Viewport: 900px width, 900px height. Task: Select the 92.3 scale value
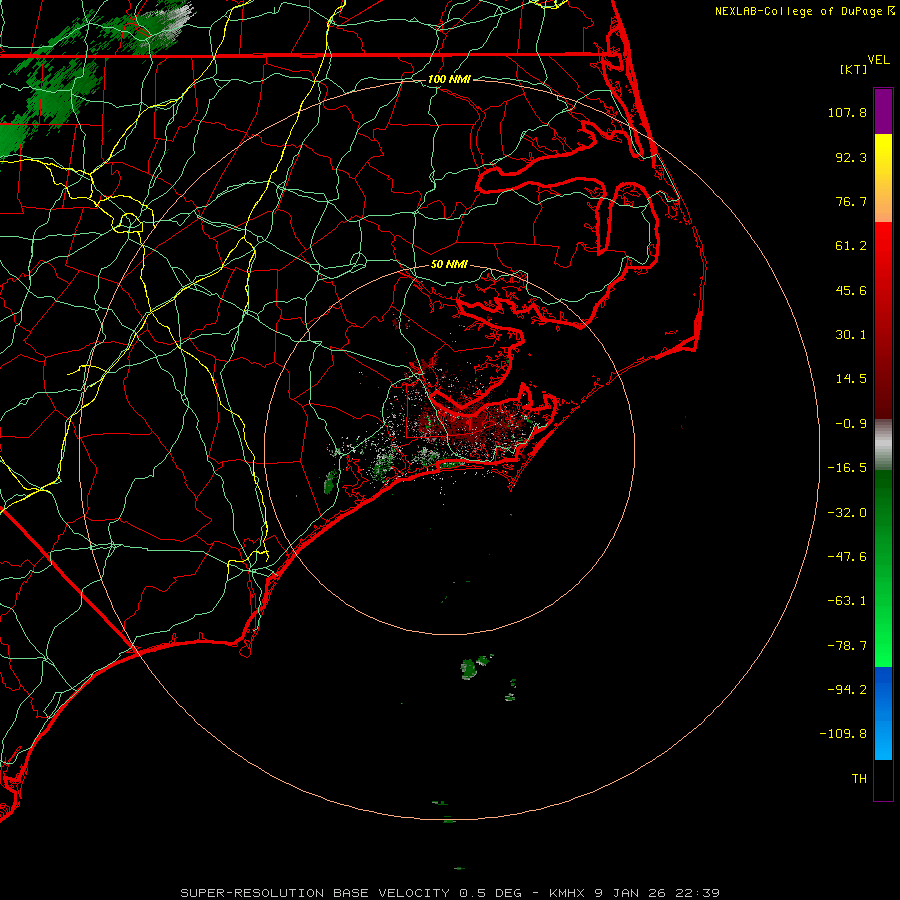[x=851, y=157]
